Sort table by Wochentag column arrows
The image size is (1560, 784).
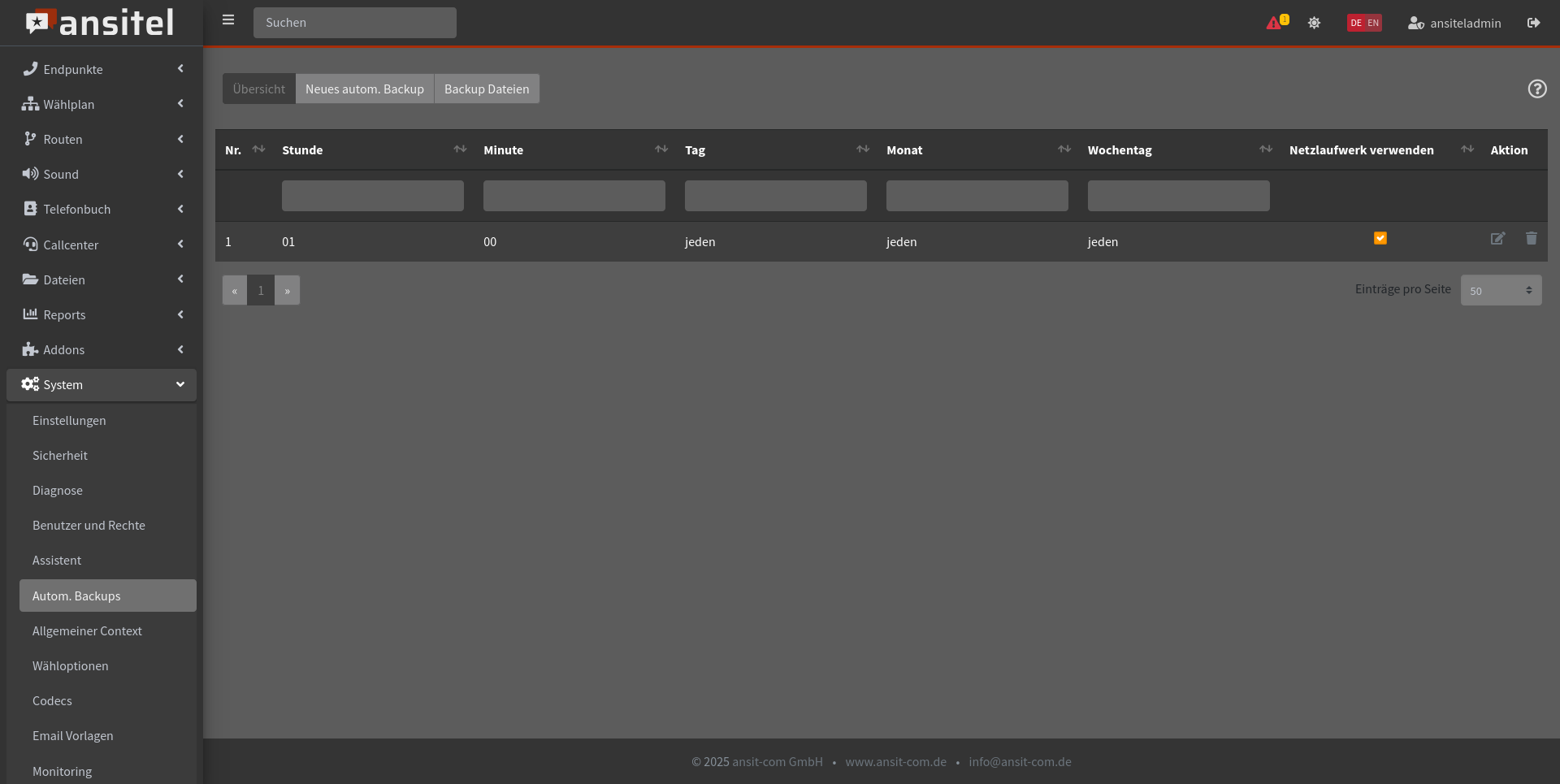click(x=1266, y=149)
